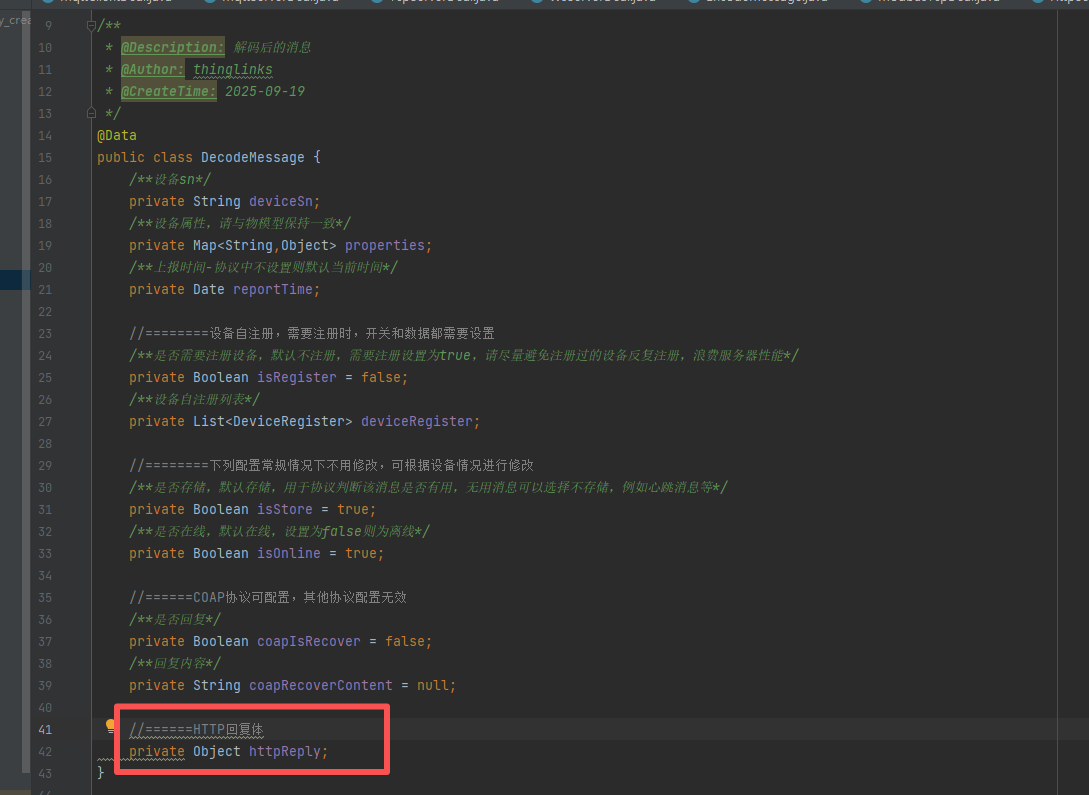Select the highlighted row in left panel
The image size is (1089, 795).
click(15, 280)
